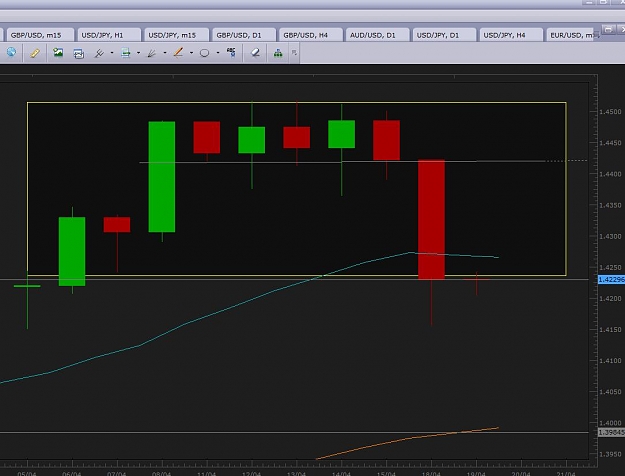The width and height of the screenshot is (625, 476).
Task: Expand the fan lines tool dropdown arrow
Action: [165, 53]
